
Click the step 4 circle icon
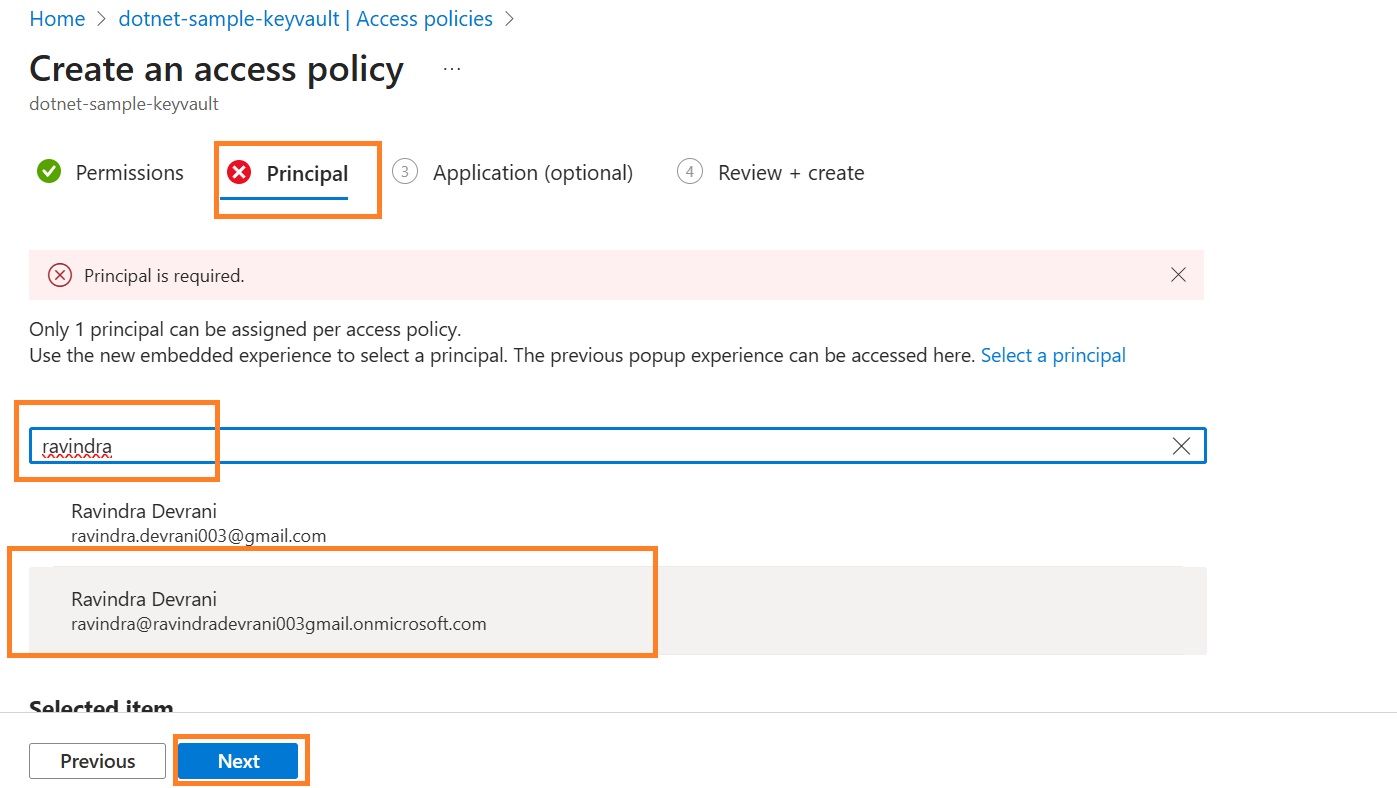690,172
